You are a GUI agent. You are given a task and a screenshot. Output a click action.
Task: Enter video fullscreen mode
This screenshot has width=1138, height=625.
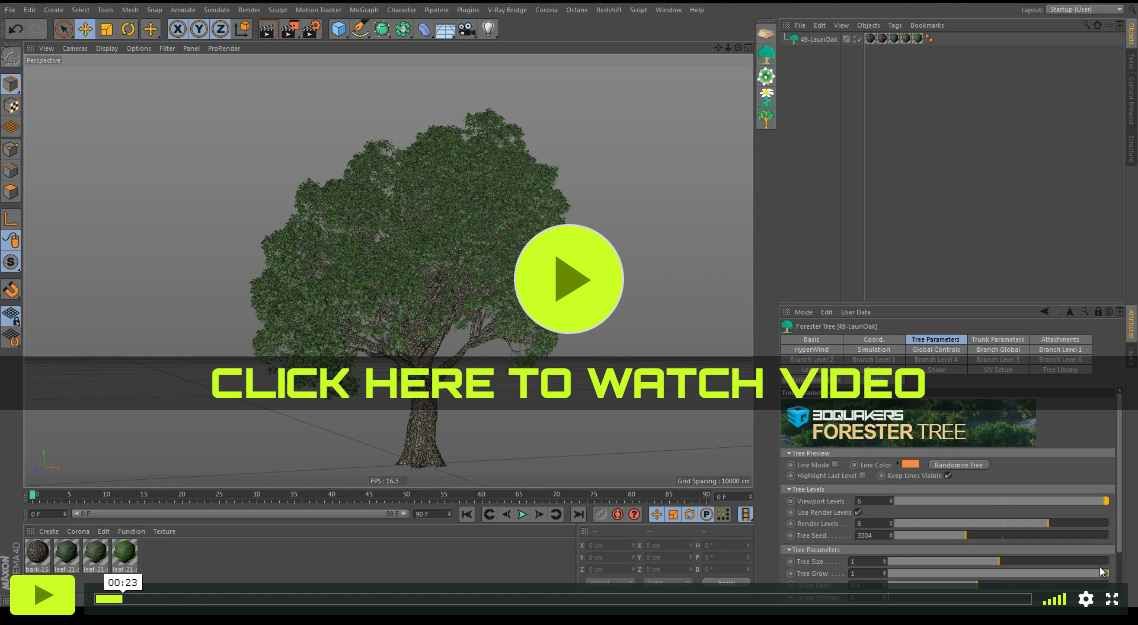pos(1112,599)
